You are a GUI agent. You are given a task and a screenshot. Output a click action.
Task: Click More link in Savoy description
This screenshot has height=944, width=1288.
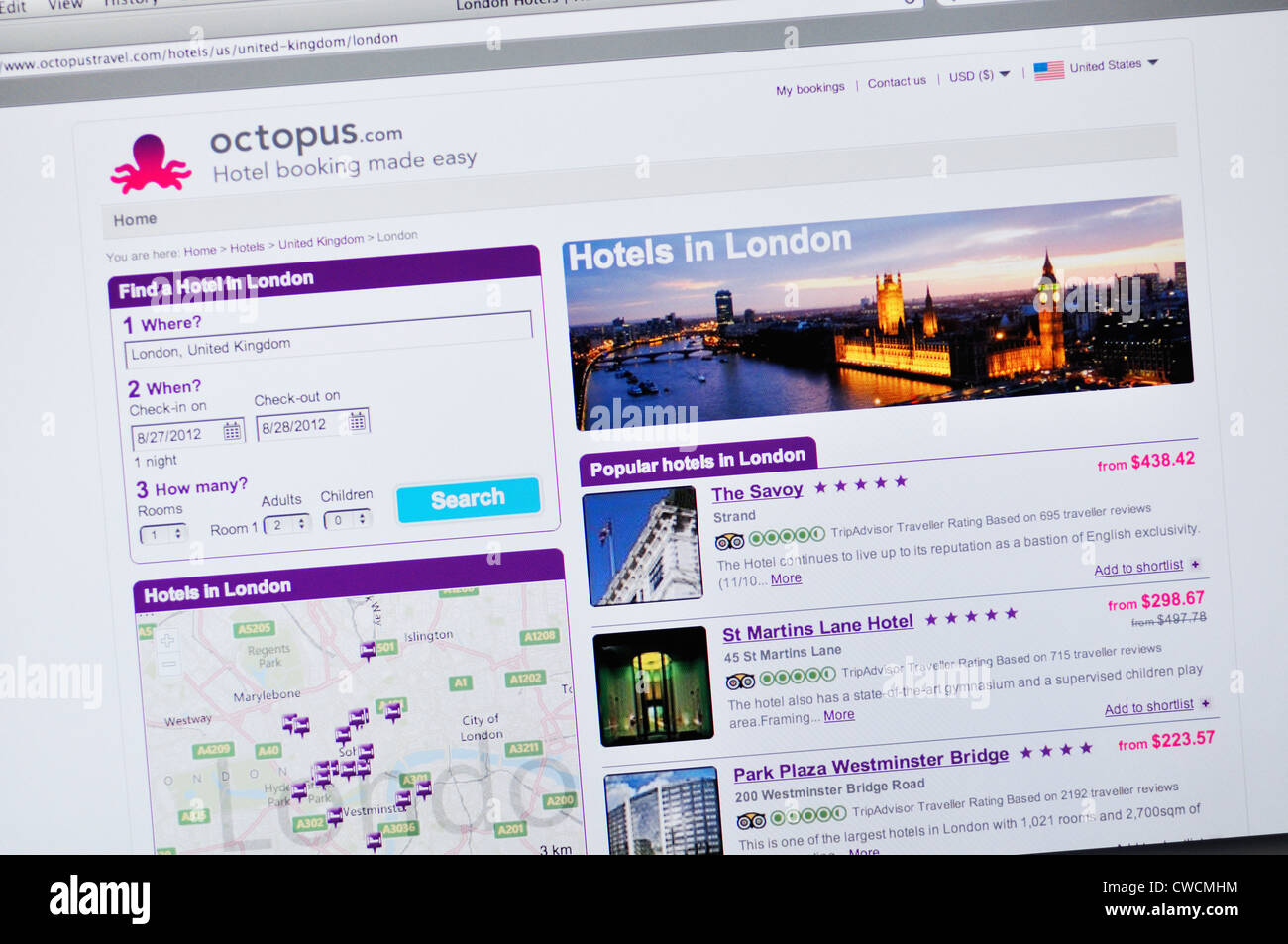click(786, 578)
